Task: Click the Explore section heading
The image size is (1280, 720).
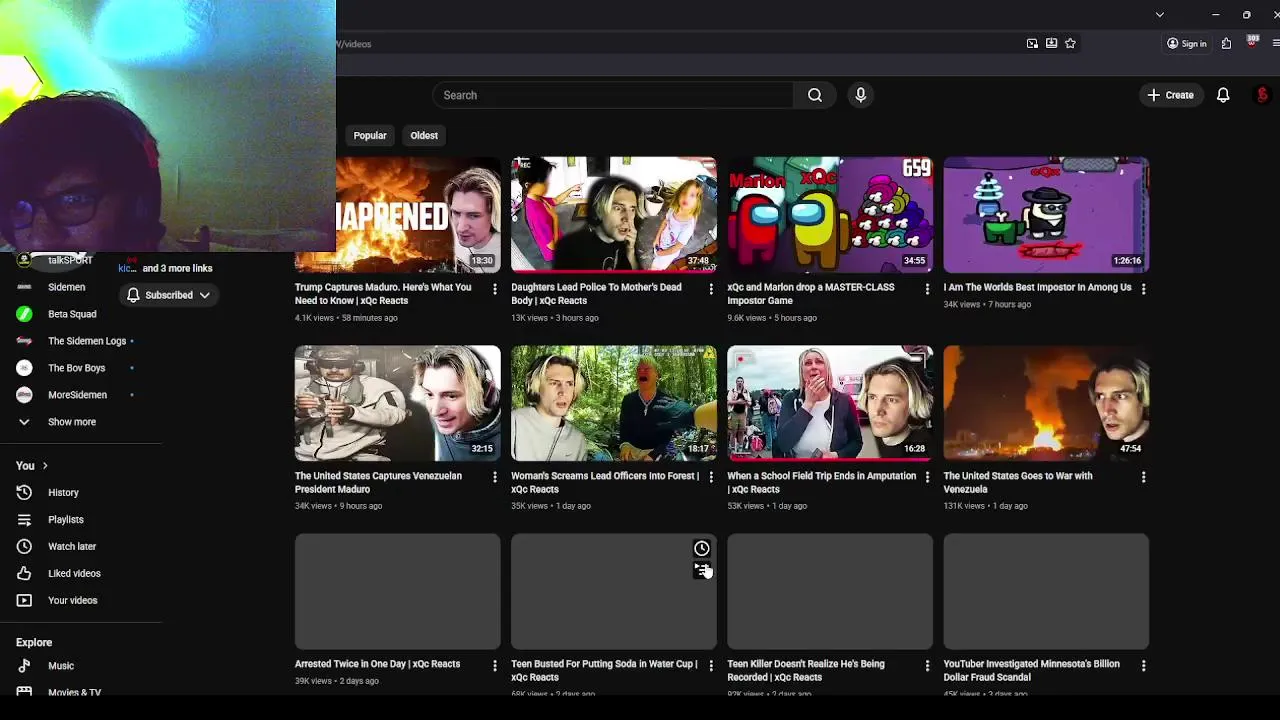Action: [x=34, y=643]
